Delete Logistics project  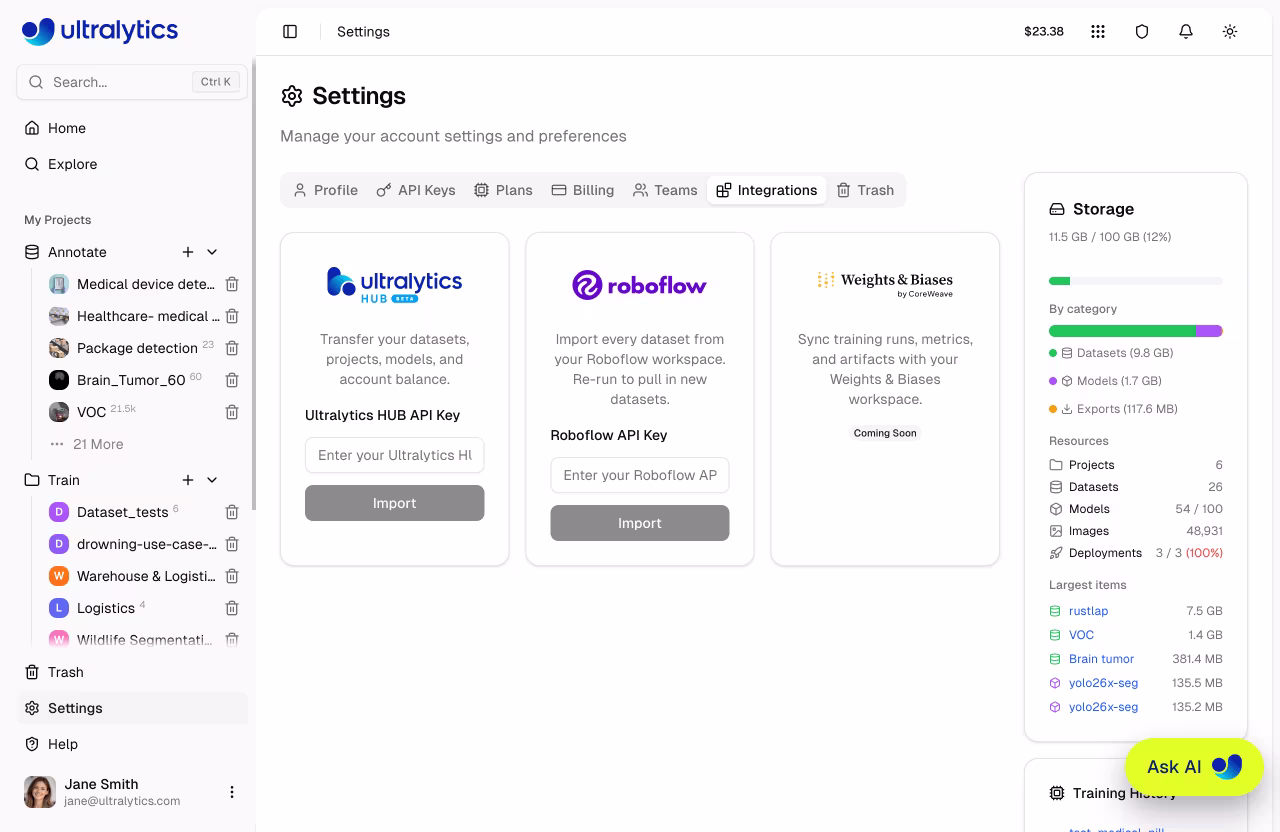click(232, 608)
